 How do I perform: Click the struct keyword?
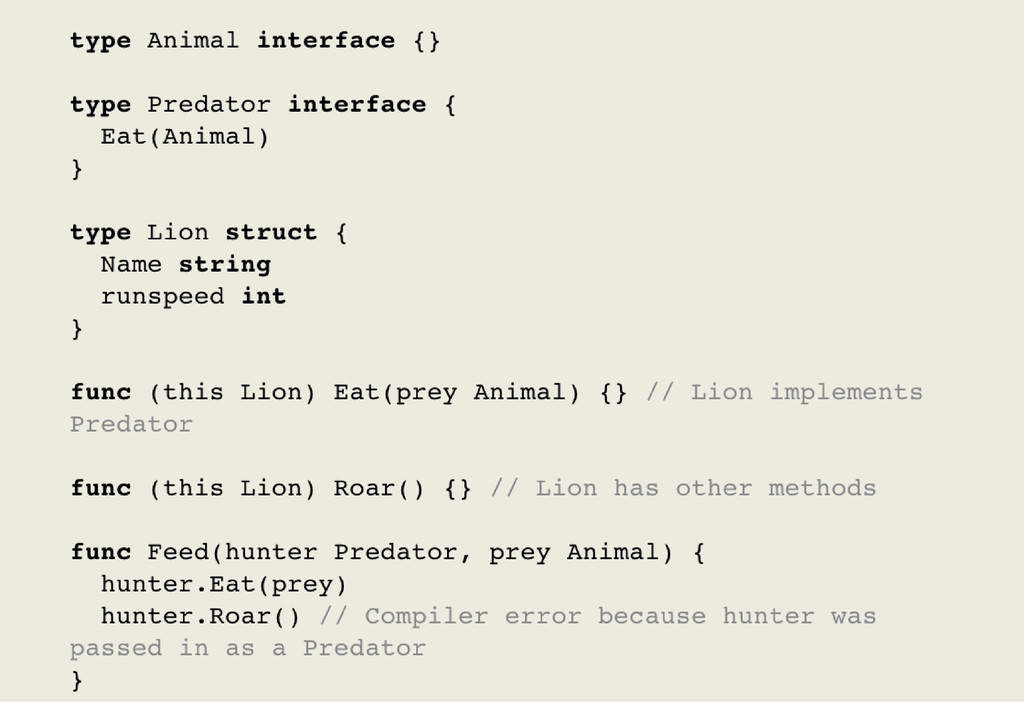[270, 233]
